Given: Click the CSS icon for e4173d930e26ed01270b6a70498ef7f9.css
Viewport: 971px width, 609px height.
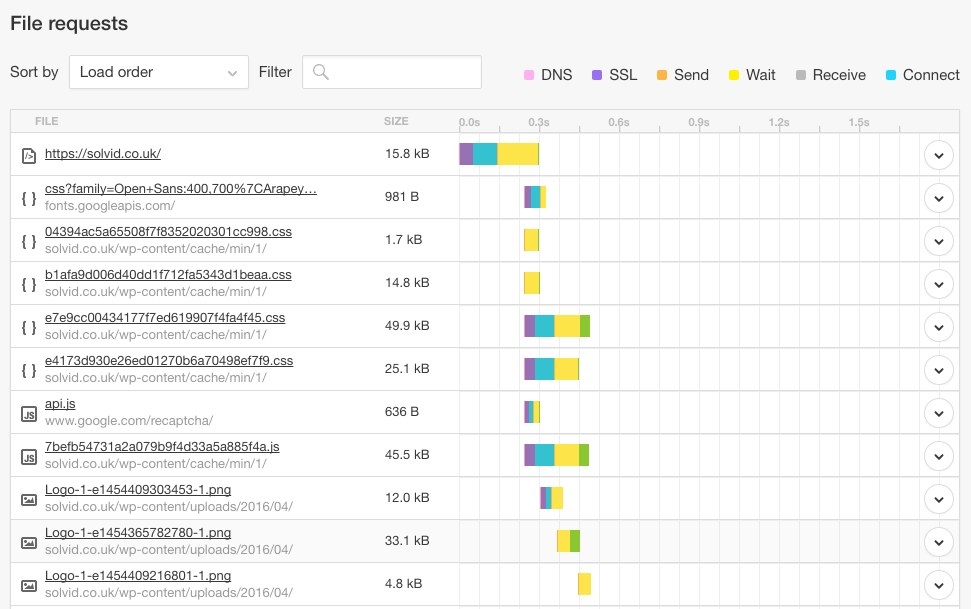Looking at the screenshot, I should click(x=28, y=370).
